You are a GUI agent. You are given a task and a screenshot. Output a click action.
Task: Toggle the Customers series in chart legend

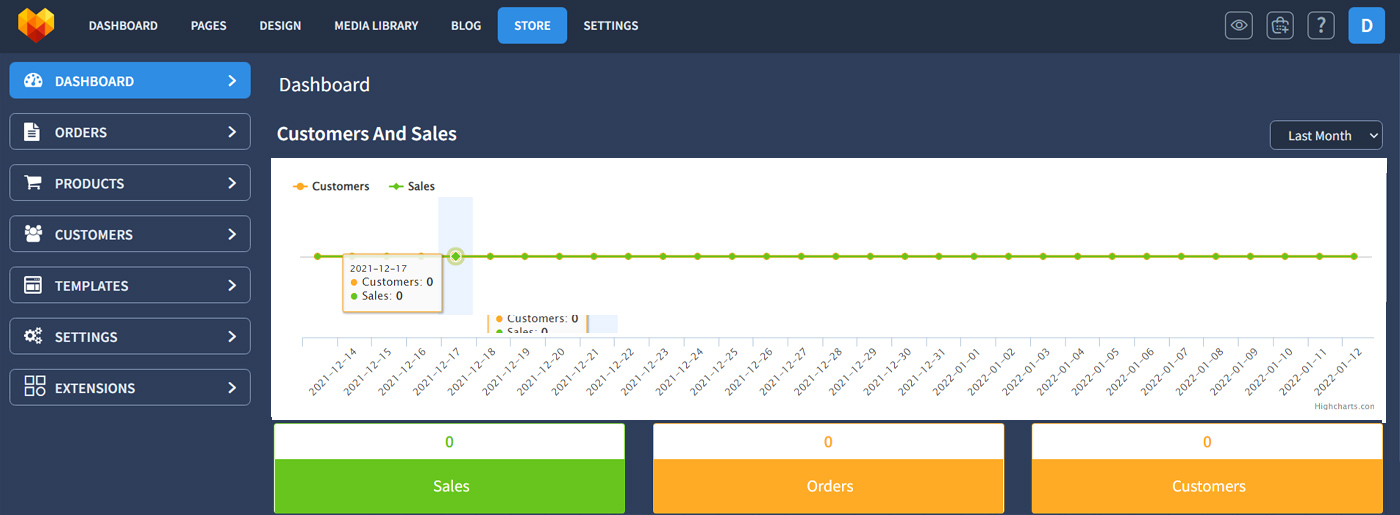[x=331, y=186]
